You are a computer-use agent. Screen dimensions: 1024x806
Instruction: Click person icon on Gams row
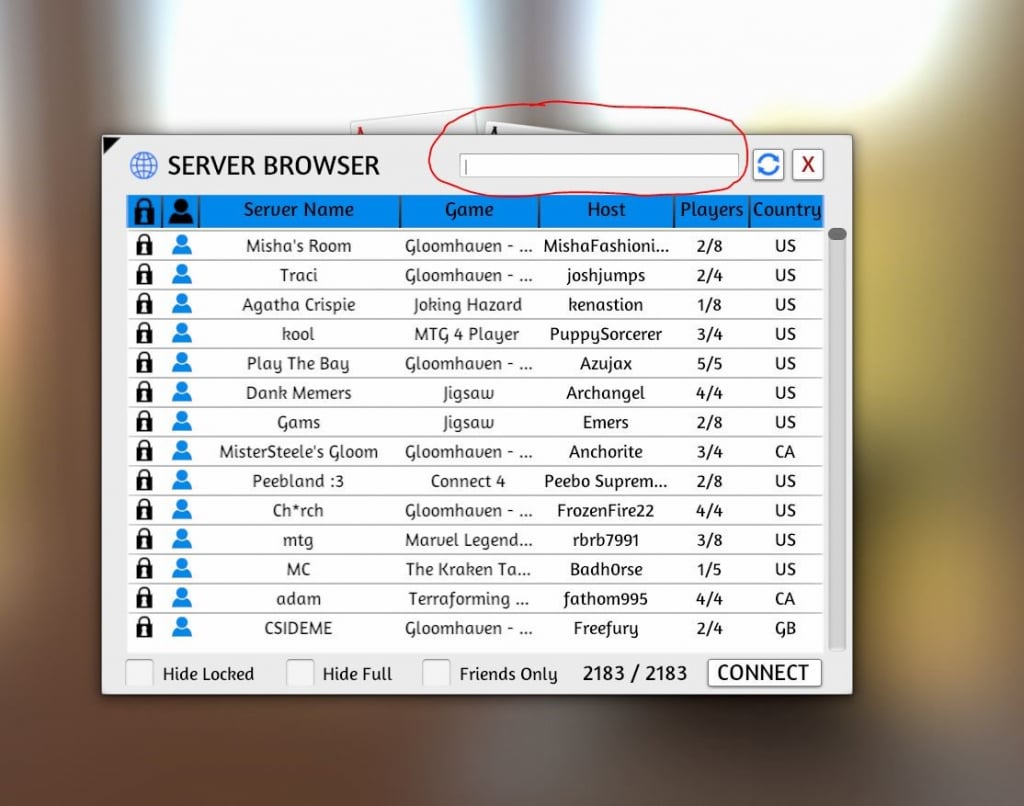pos(182,421)
